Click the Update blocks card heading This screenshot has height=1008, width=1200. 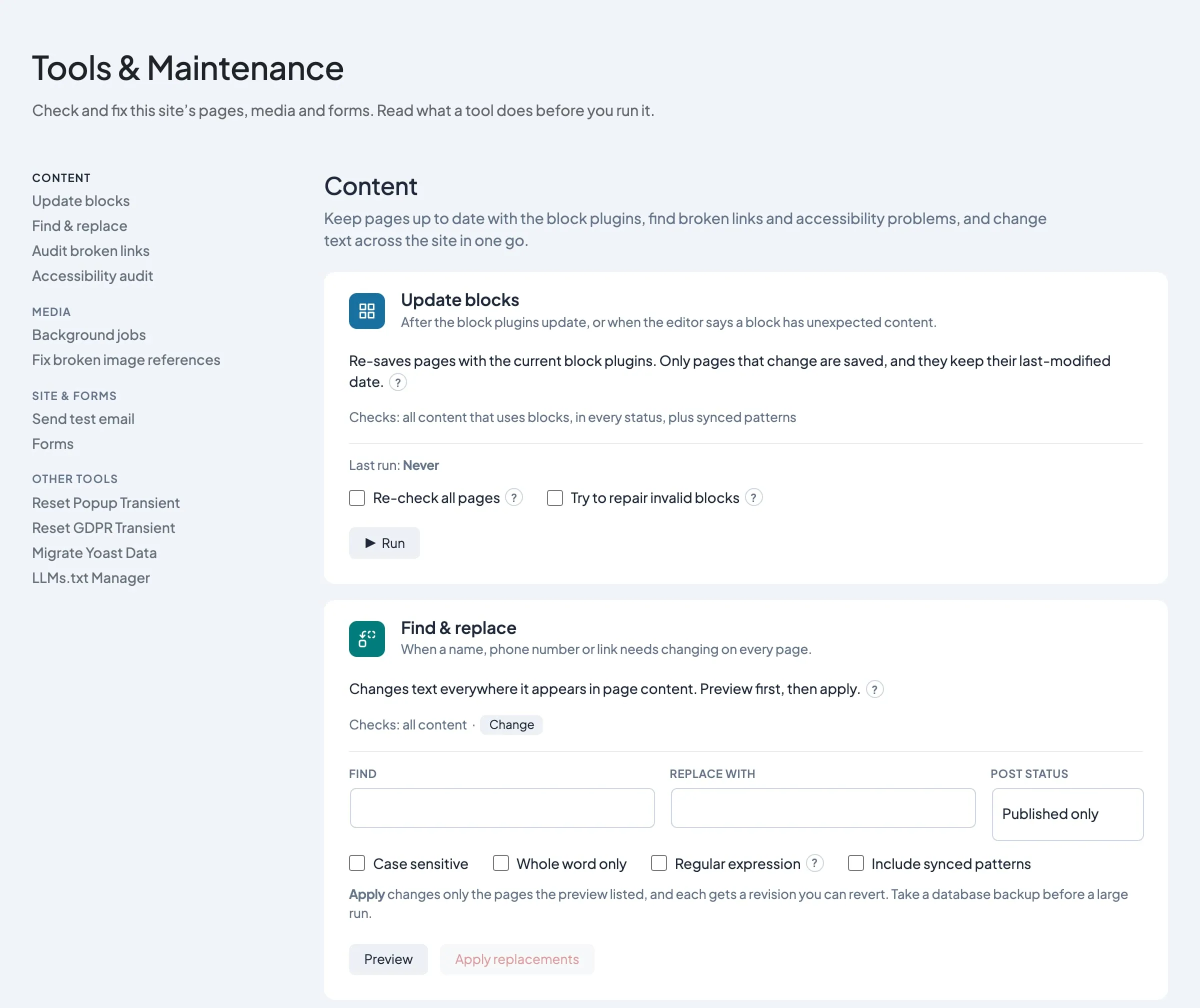[x=460, y=300]
